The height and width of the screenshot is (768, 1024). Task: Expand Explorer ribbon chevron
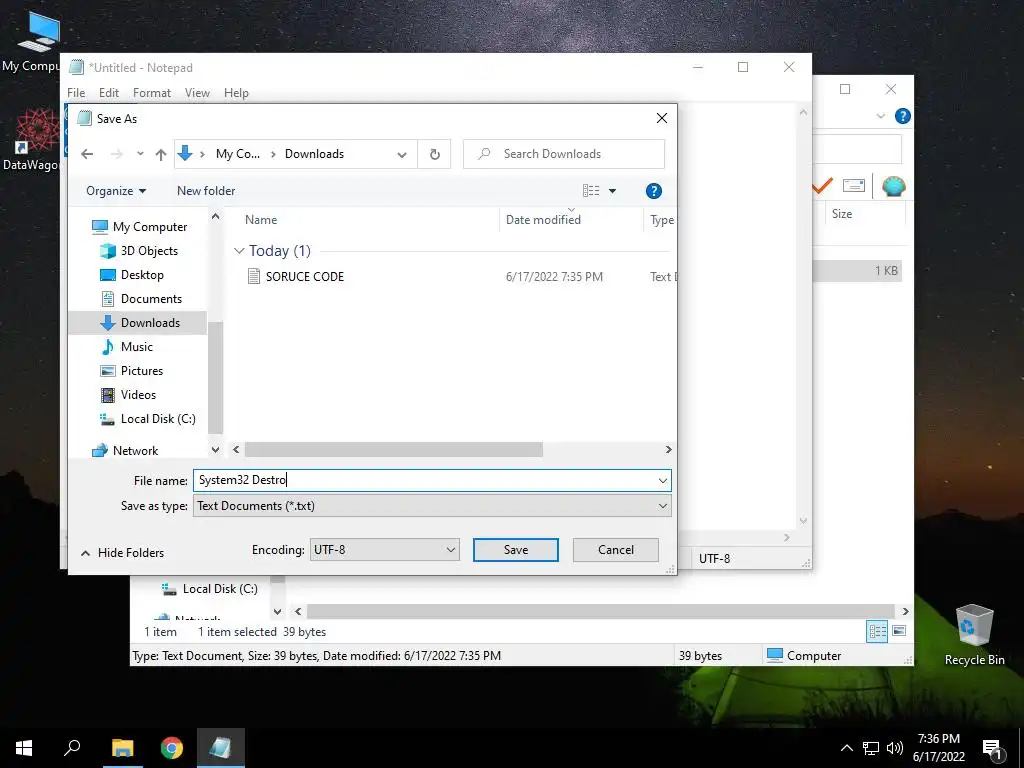[880, 116]
